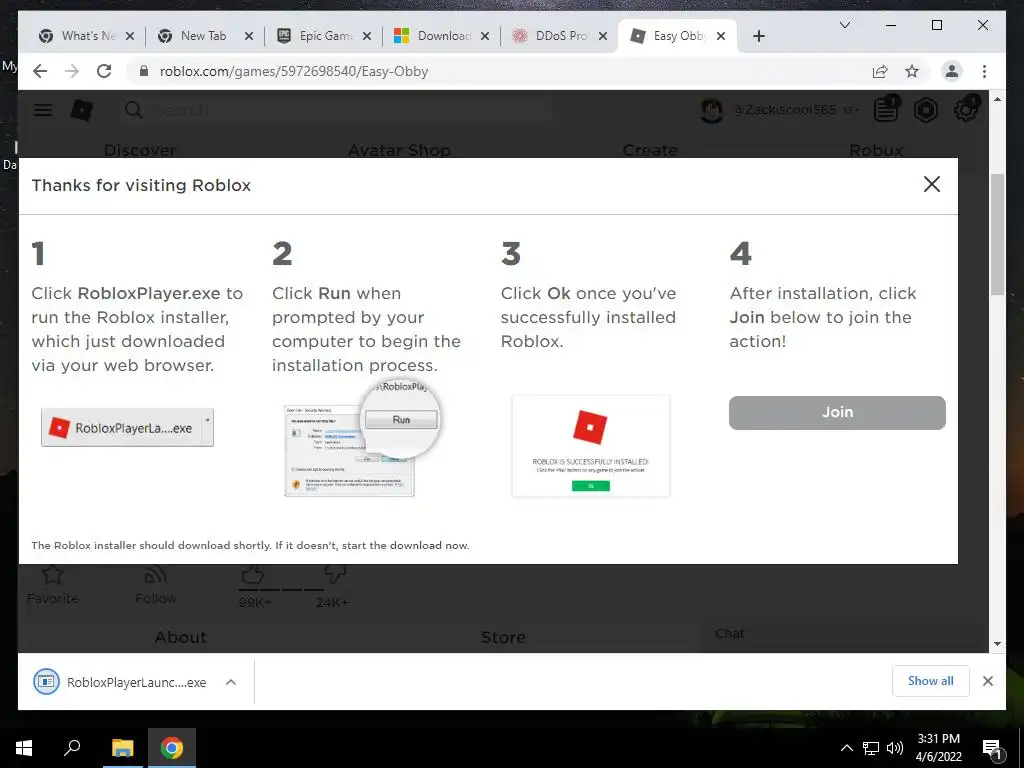Open a new browser tab
1024x768 pixels.
[x=758, y=36]
